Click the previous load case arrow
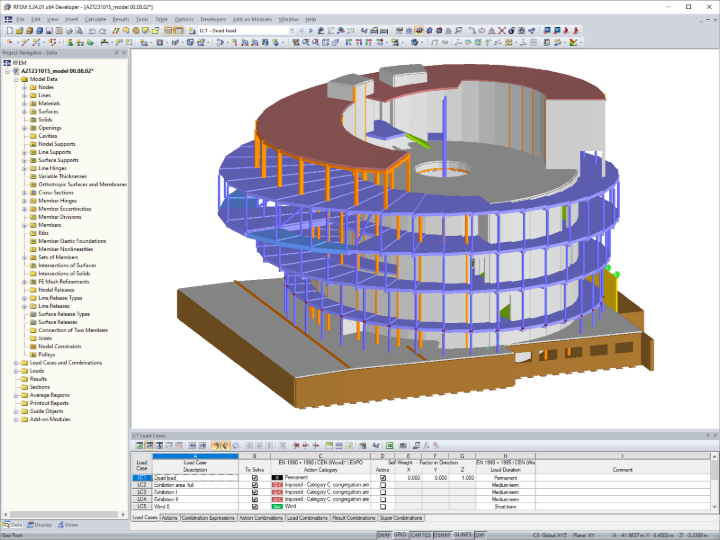 coord(302,31)
